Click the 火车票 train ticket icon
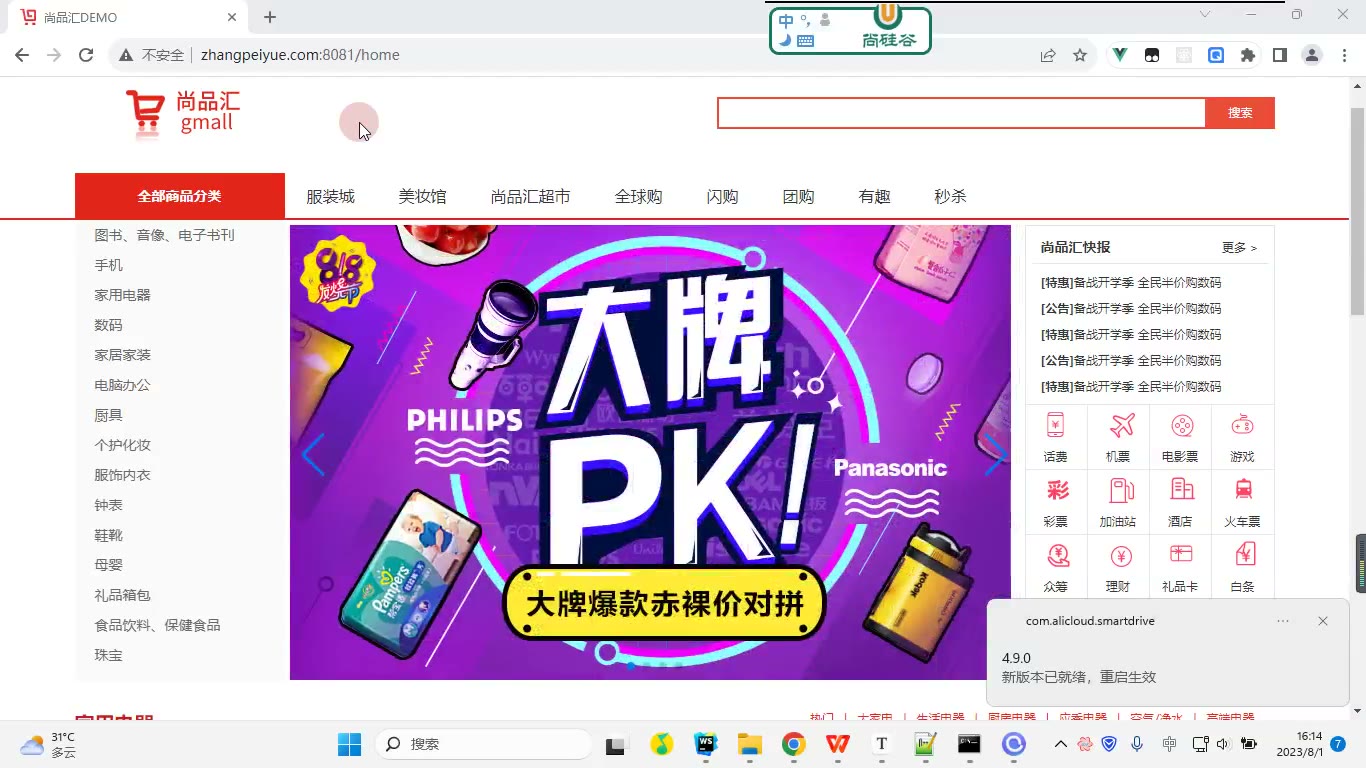Image resolution: width=1366 pixels, height=768 pixels. pyautogui.click(x=1244, y=489)
